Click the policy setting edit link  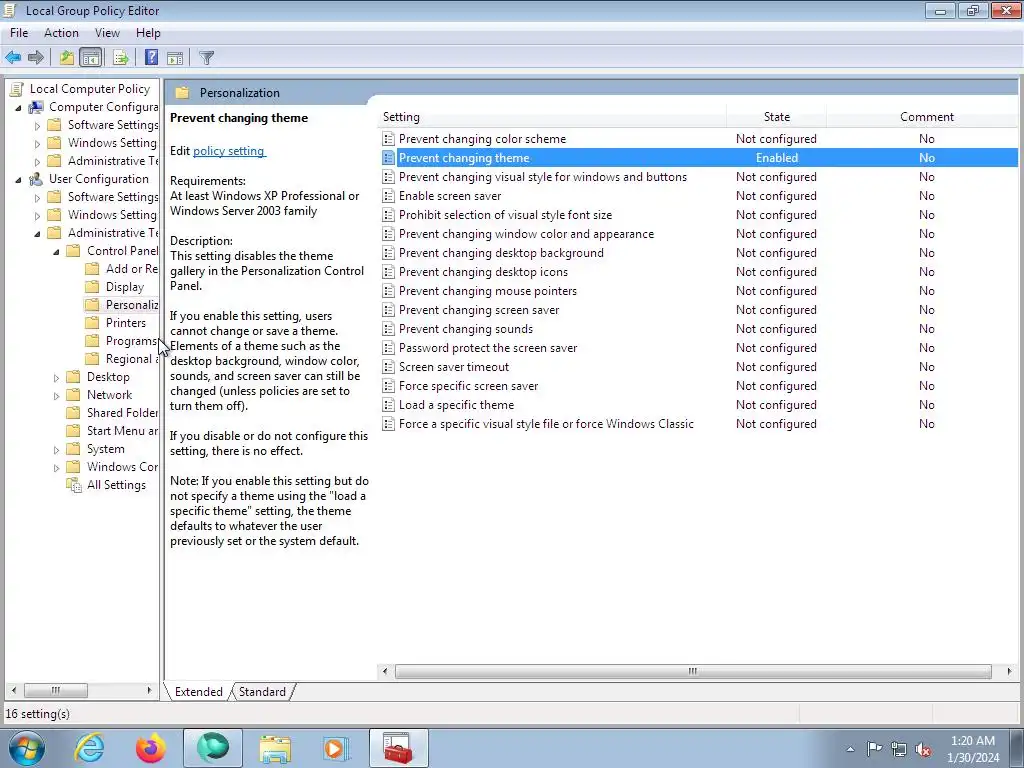point(229,151)
